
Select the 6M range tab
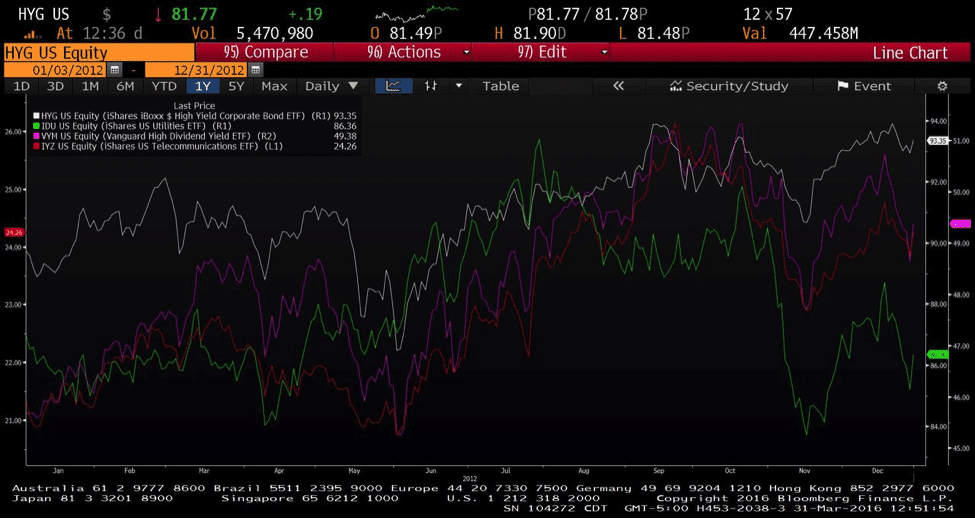coord(125,86)
